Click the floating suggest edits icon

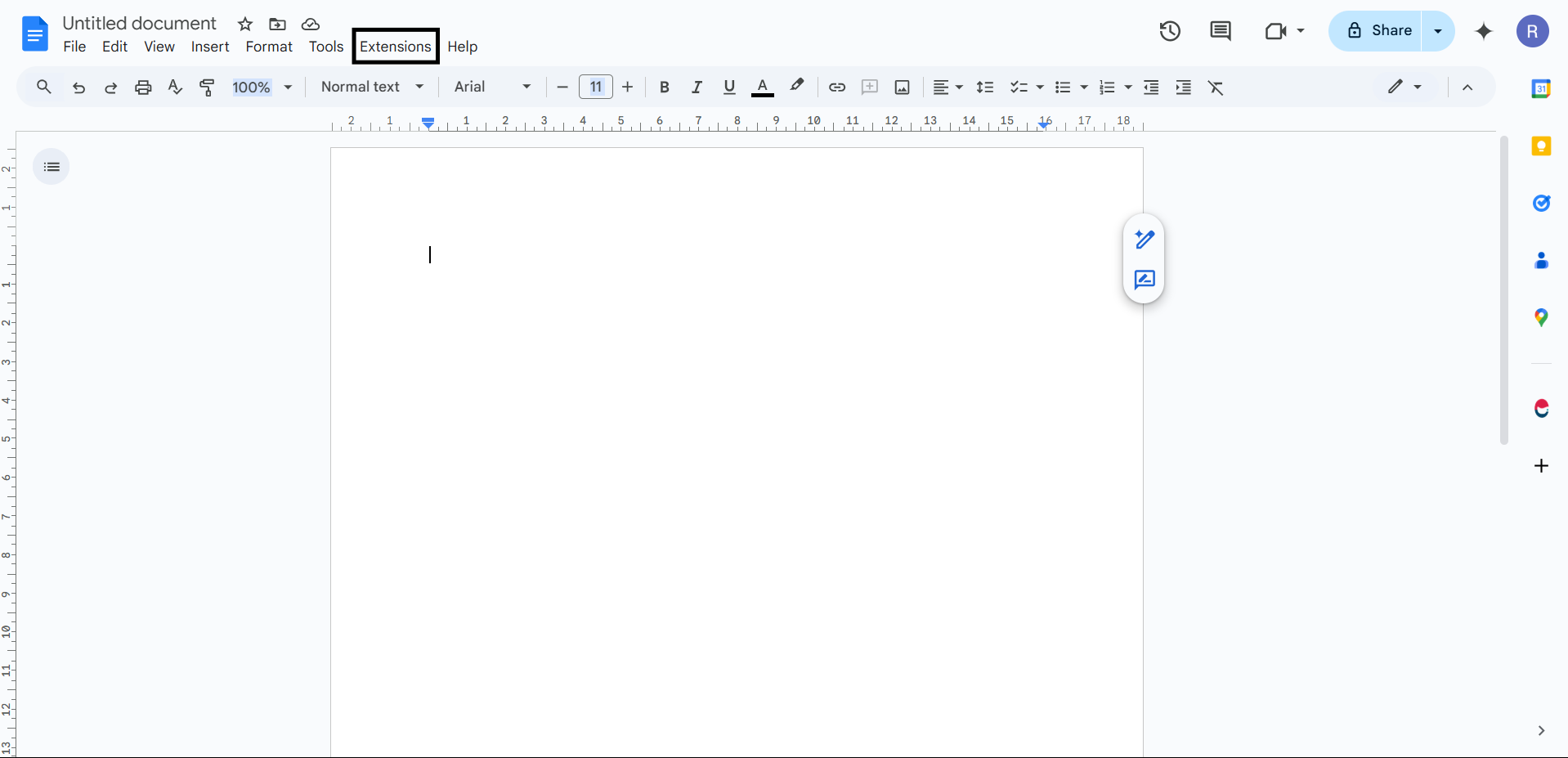click(1145, 280)
